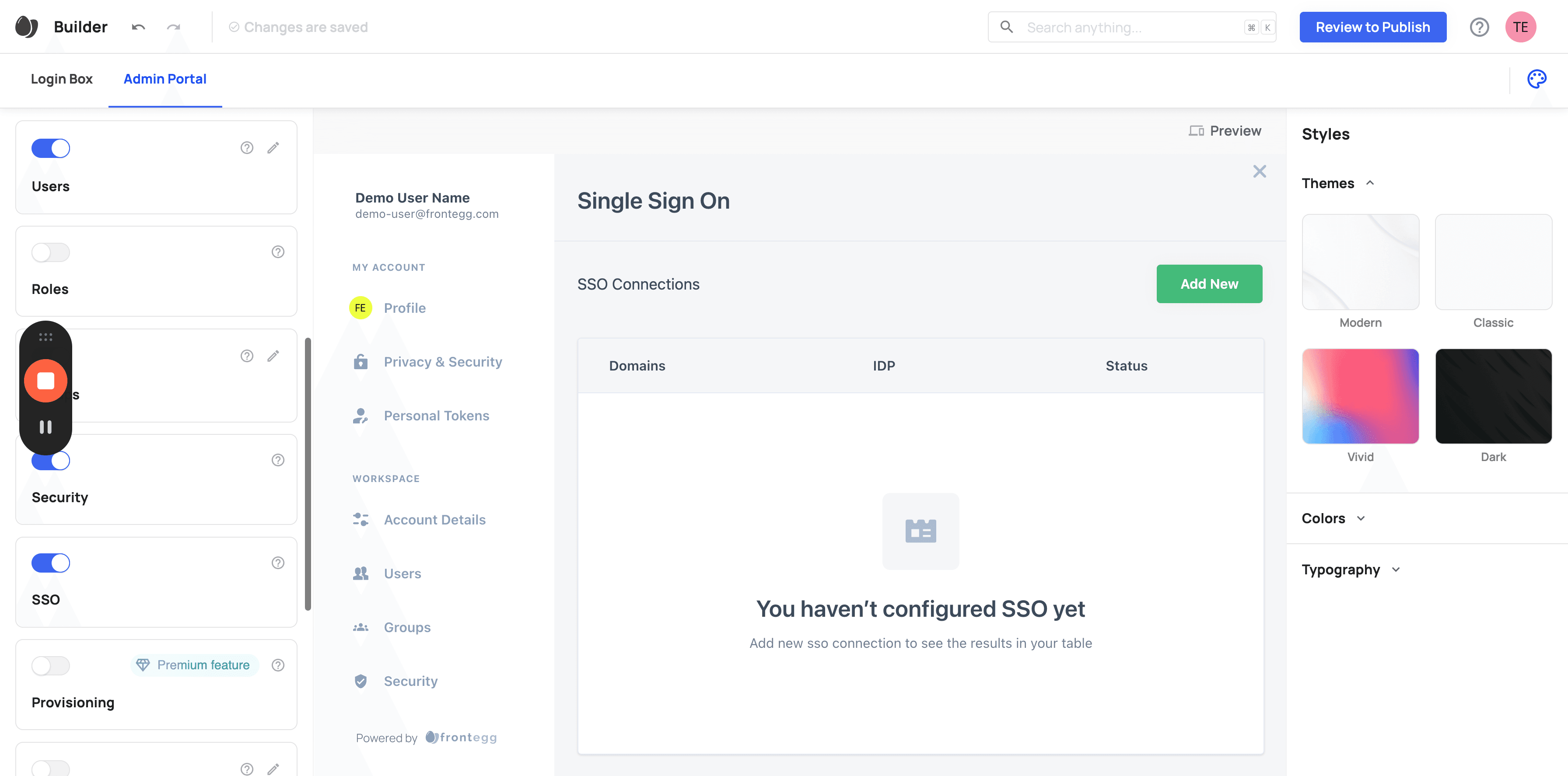Click the Personal Tokens icon
Screen dimensions: 1568x776
point(360,415)
